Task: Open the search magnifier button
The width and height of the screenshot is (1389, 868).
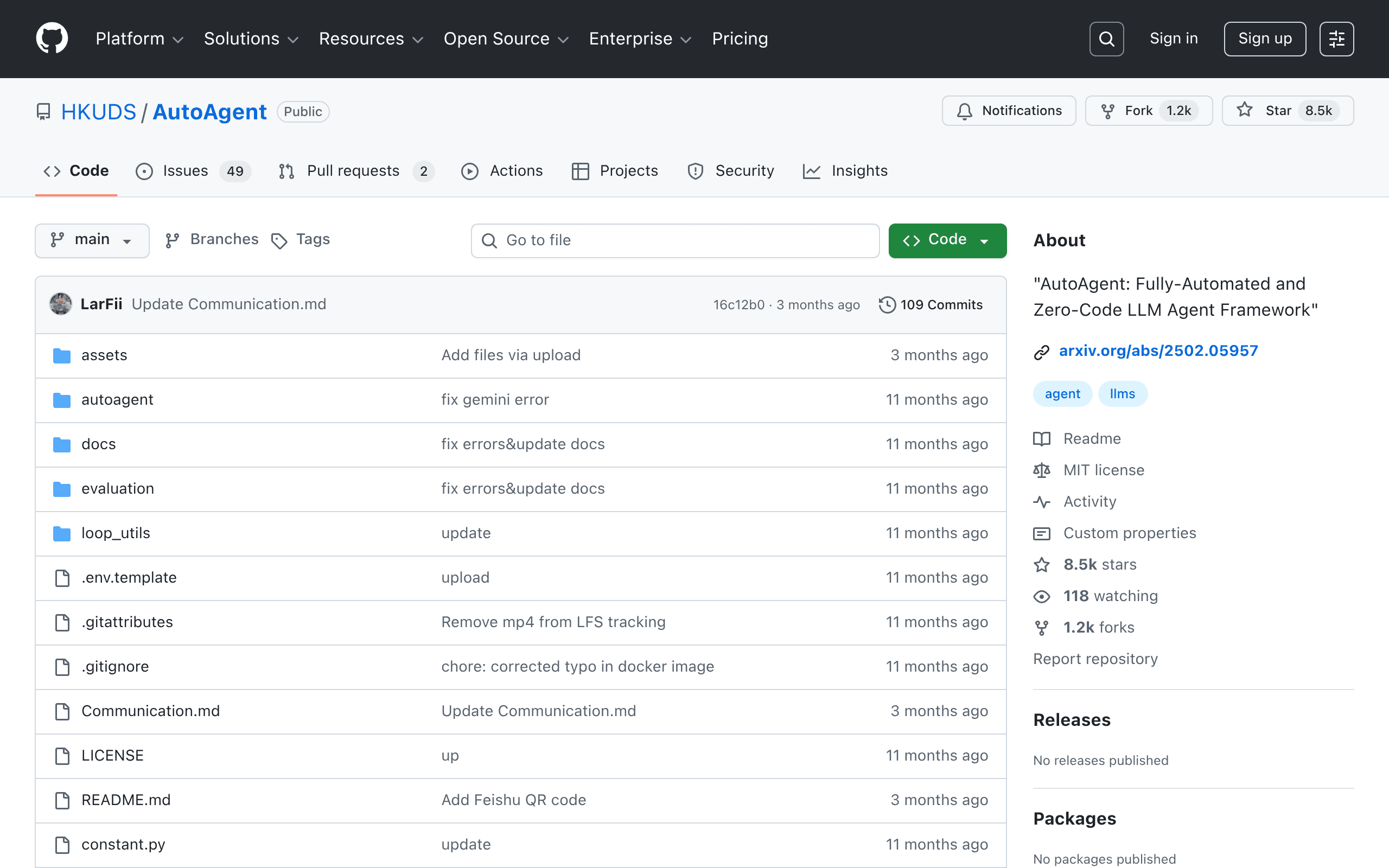Action: click(x=1106, y=39)
